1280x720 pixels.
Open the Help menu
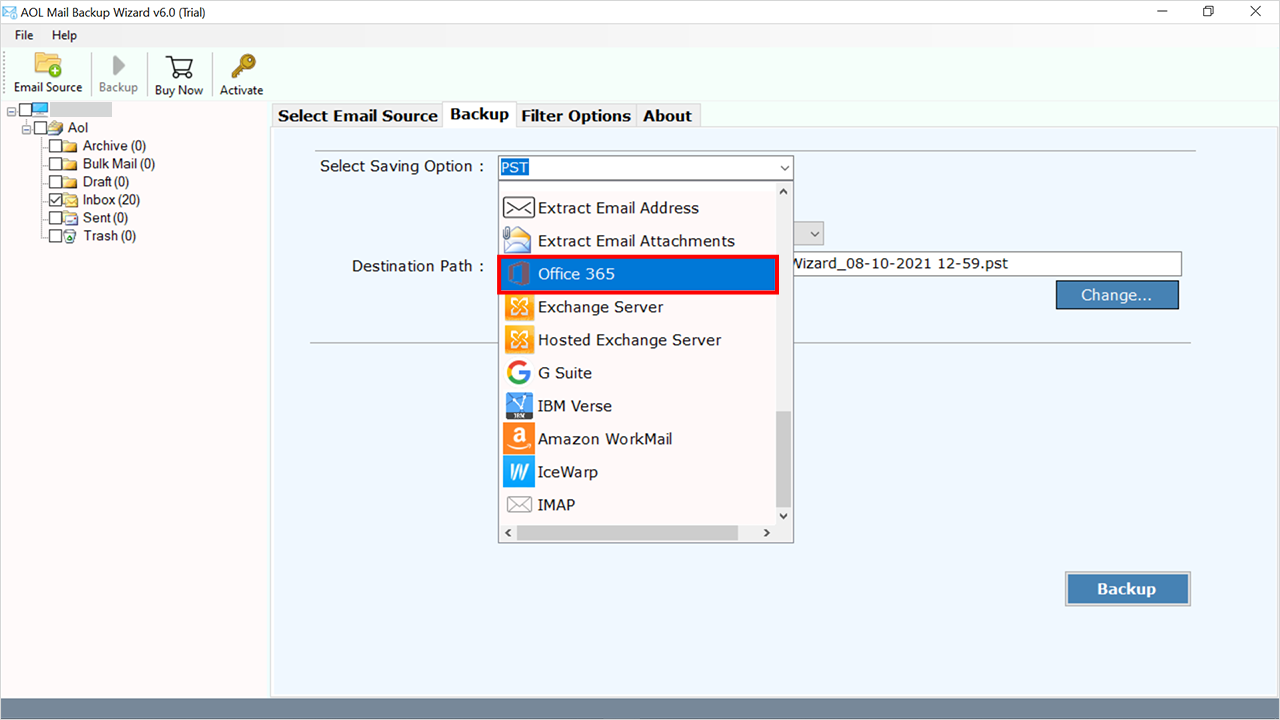(64, 35)
